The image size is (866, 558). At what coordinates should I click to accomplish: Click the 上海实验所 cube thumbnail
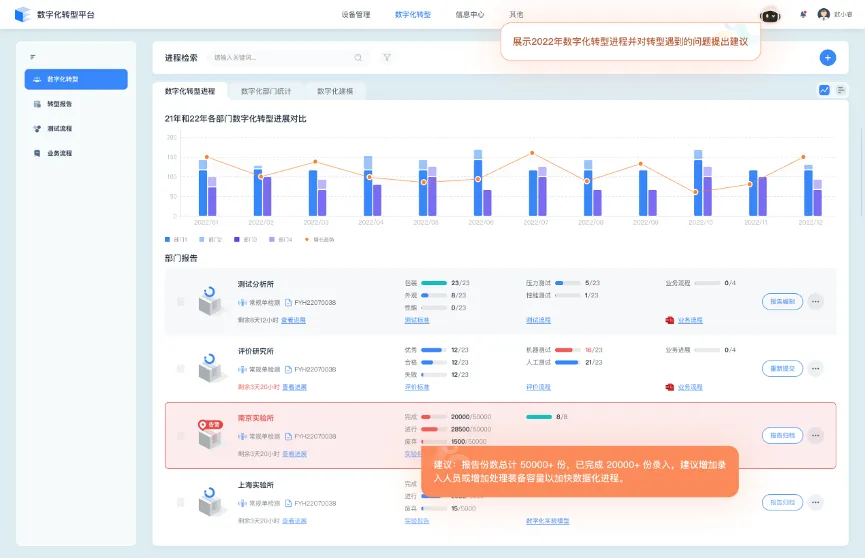(210, 502)
